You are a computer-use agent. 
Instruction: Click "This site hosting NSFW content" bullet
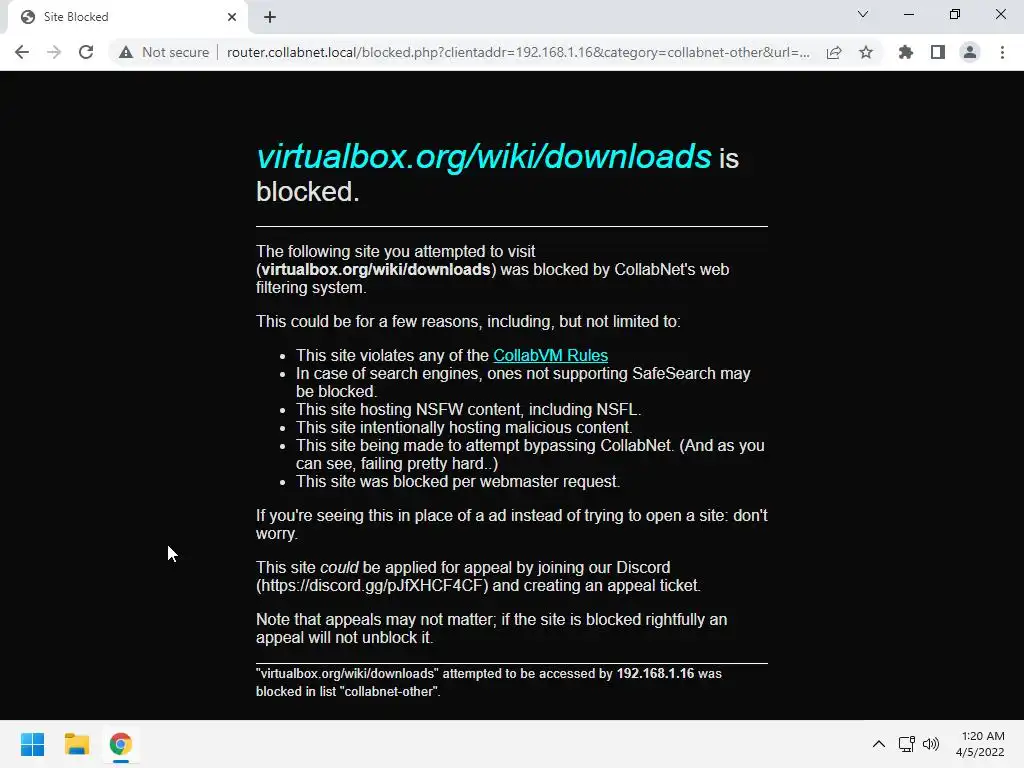click(x=468, y=409)
